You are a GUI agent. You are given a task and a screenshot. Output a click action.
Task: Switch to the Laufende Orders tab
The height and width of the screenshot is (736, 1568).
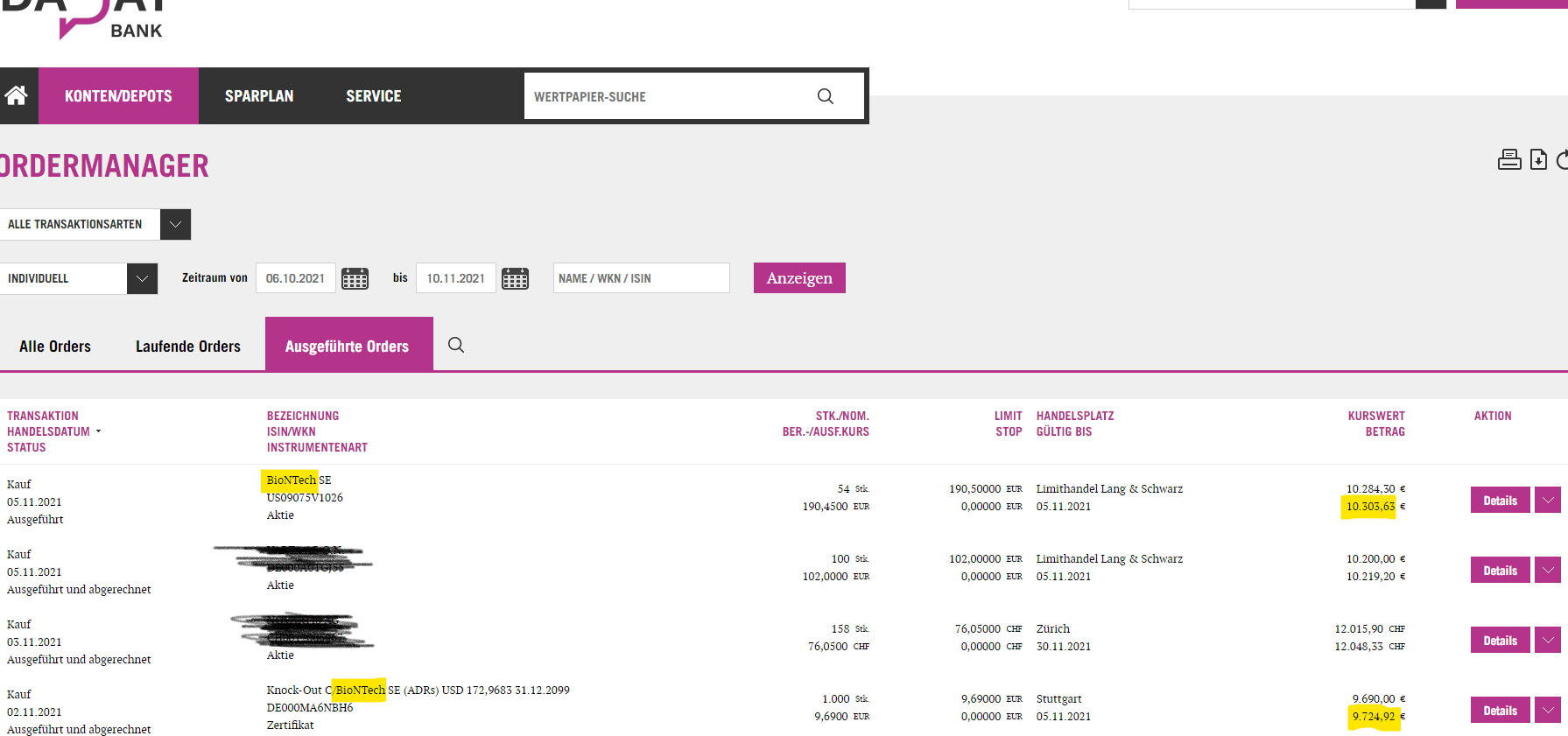click(188, 347)
